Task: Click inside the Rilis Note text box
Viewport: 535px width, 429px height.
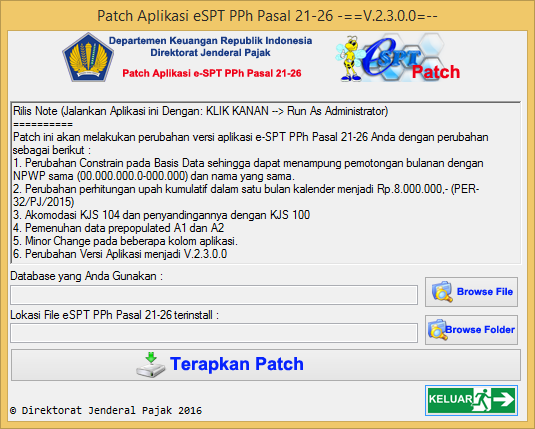Action: (266, 183)
